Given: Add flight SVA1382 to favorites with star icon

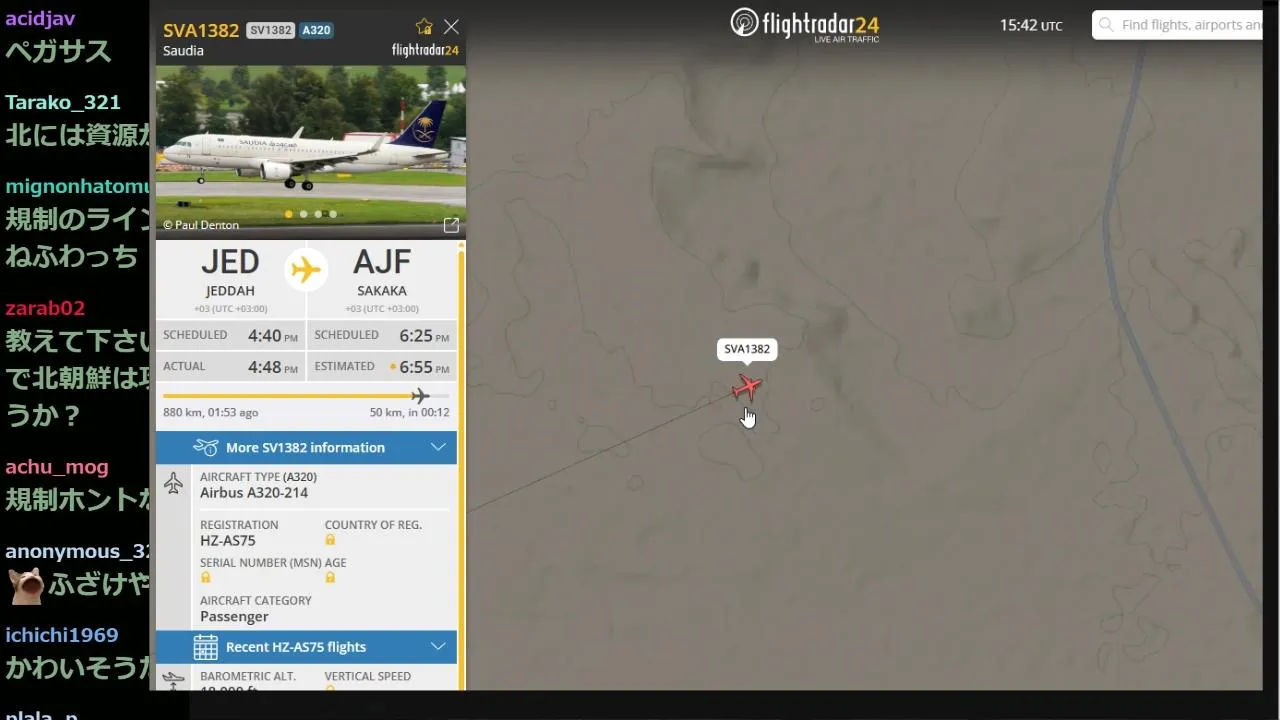Looking at the screenshot, I should [x=424, y=27].
